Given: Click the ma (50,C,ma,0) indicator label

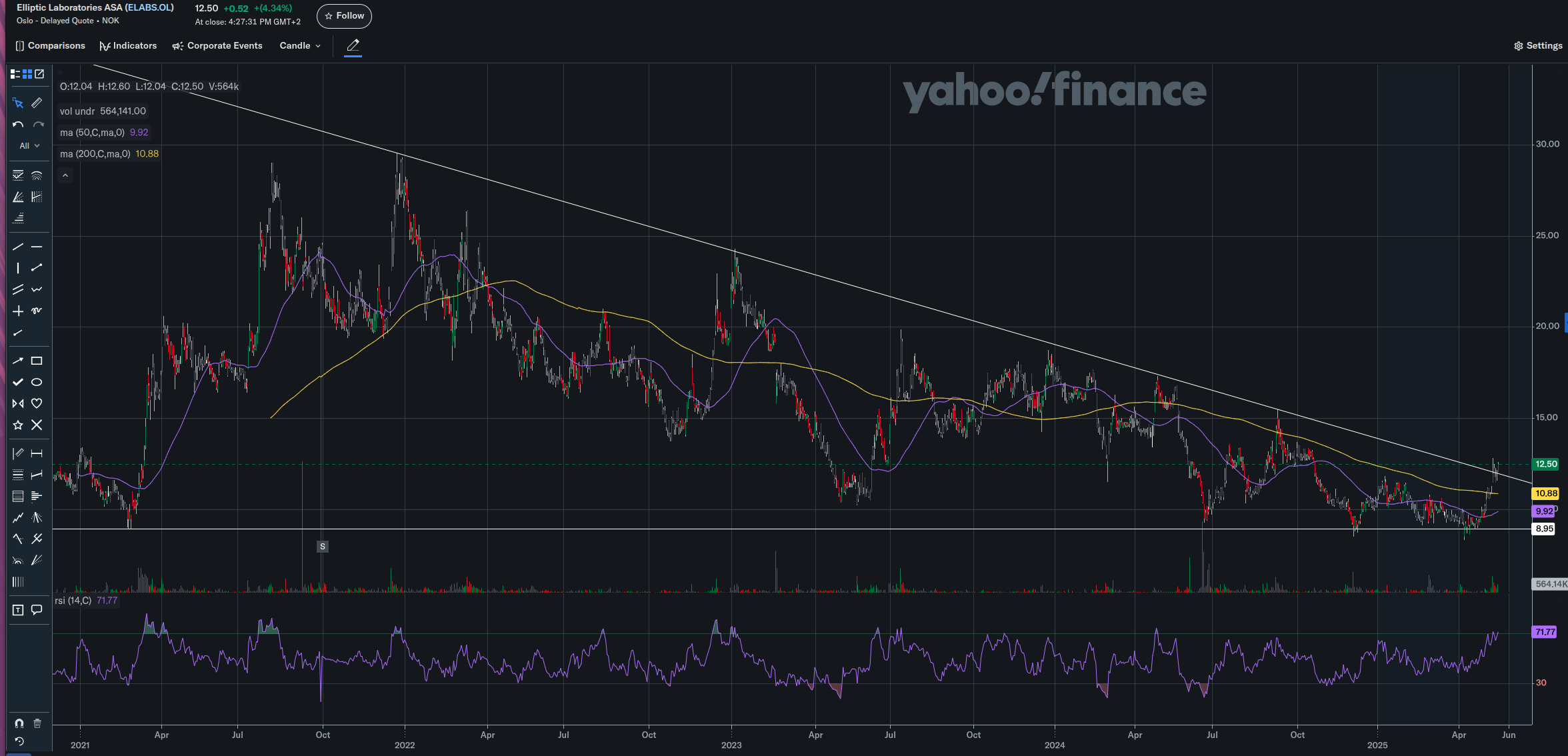Looking at the screenshot, I should (92, 133).
